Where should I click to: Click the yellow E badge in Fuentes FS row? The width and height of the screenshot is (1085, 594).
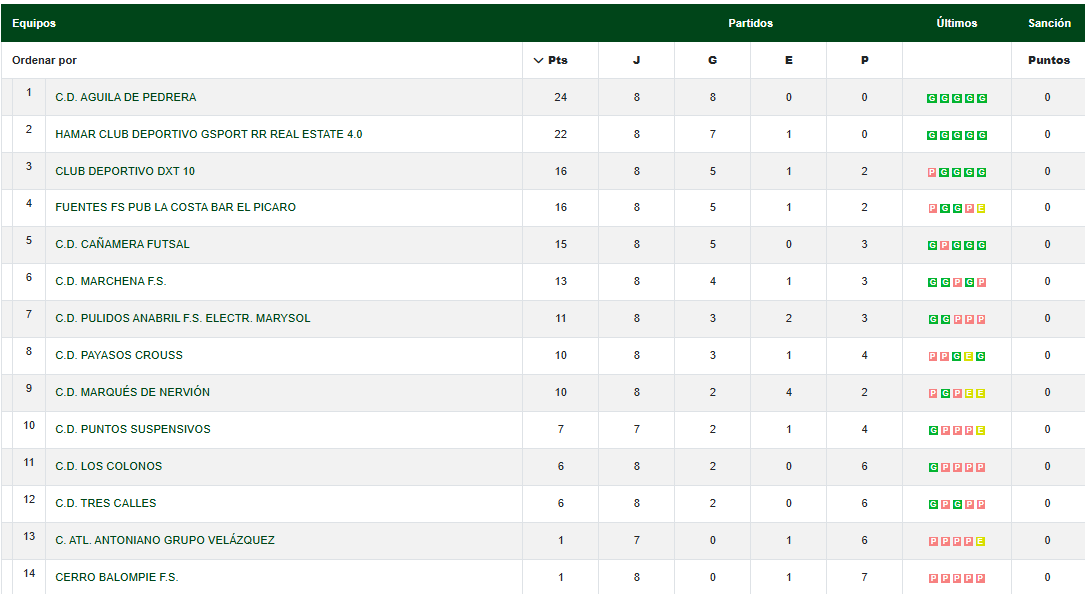coord(982,209)
